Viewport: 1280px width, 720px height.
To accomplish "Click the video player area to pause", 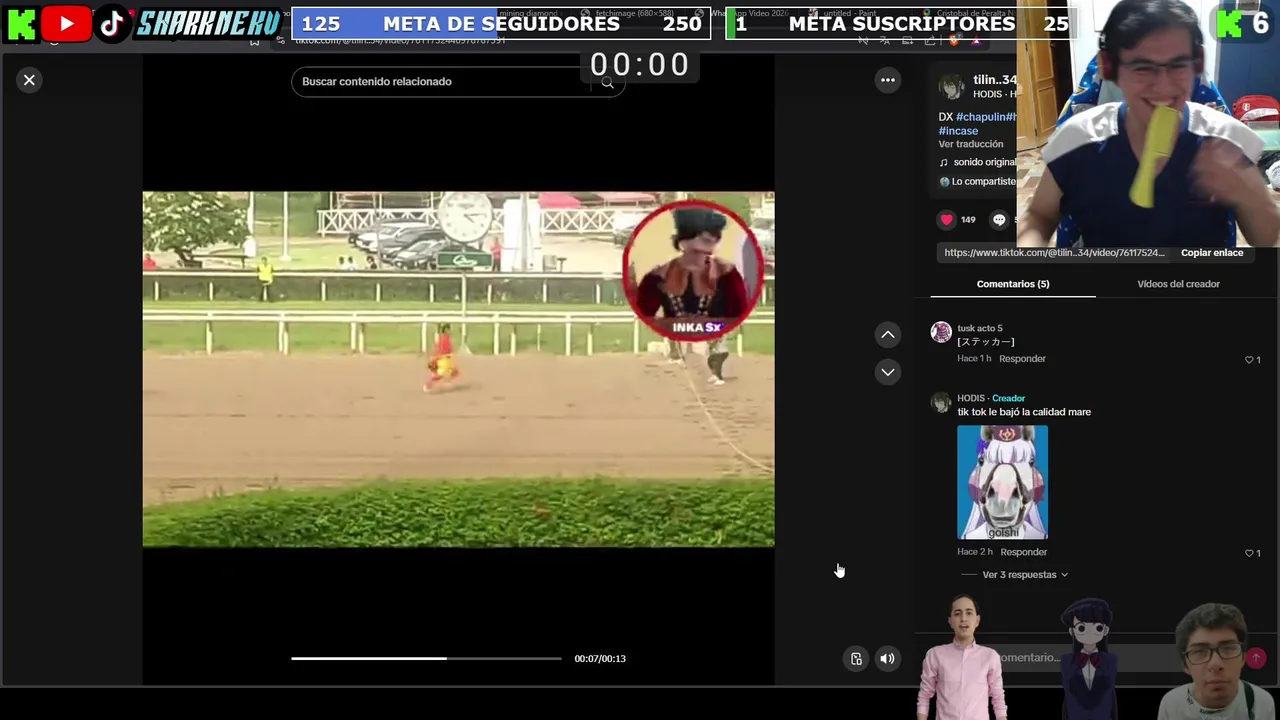I will coord(458,369).
